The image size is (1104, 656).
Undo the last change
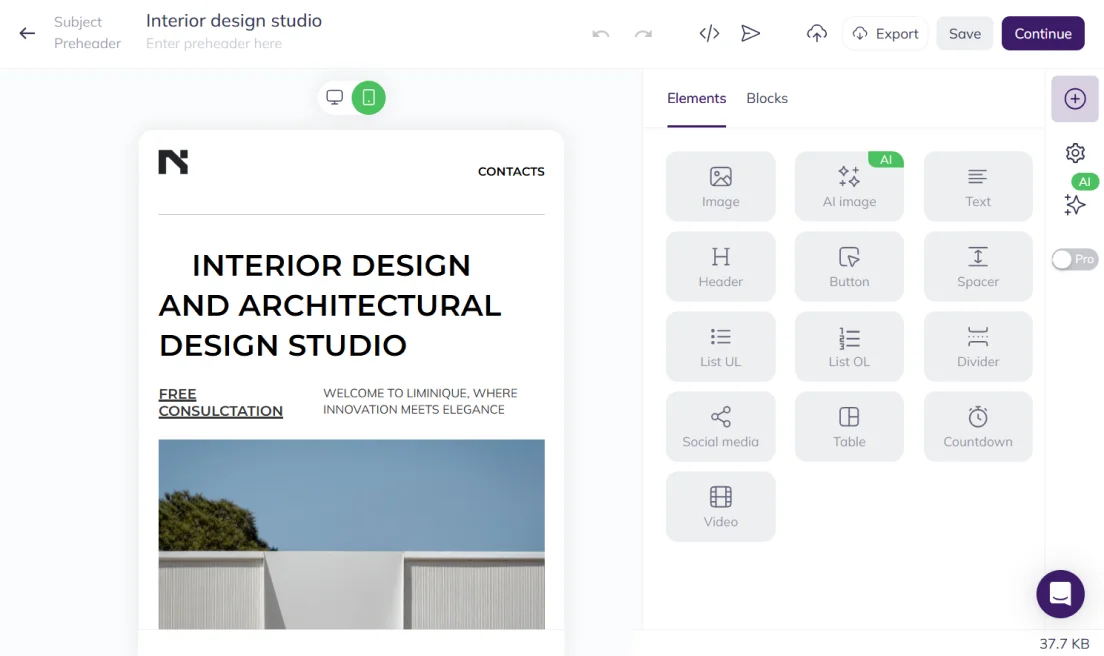click(x=601, y=33)
